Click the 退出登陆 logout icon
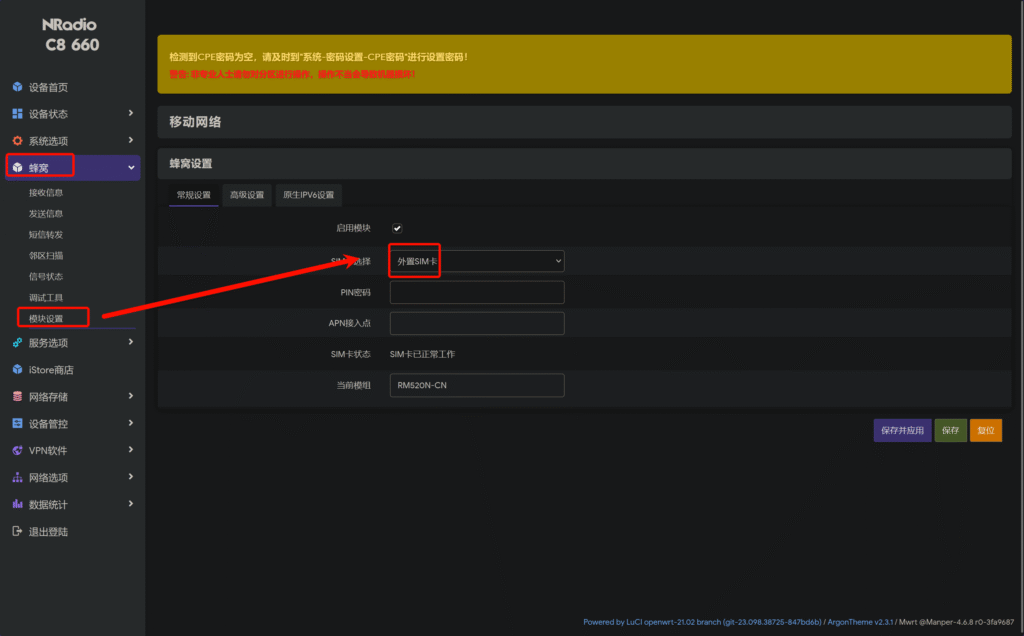Screen dimensions: 1024x636 pyautogui.click(x=17, y=532)
